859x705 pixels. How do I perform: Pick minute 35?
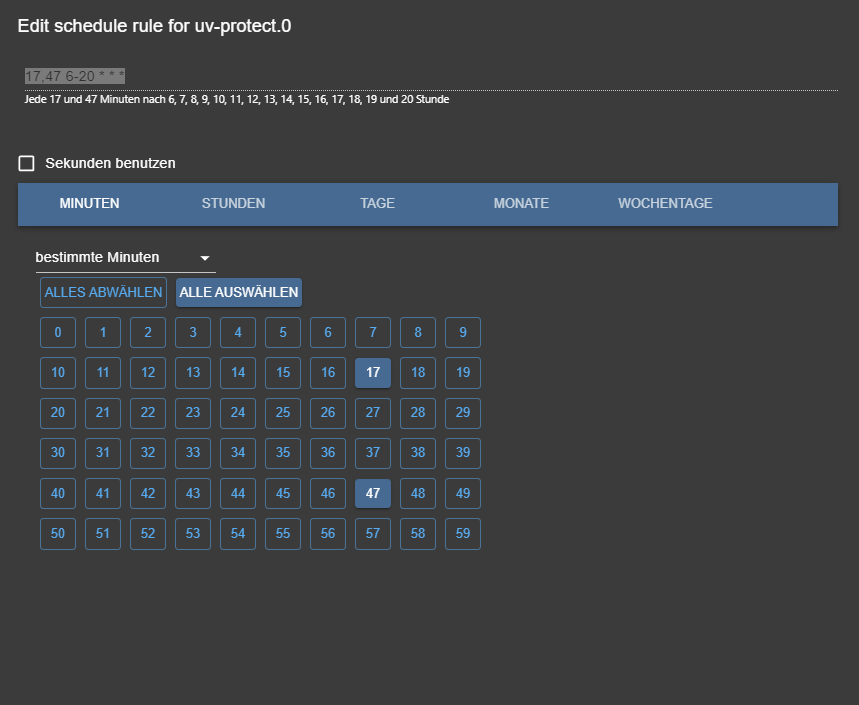click(x=283, y=453)
